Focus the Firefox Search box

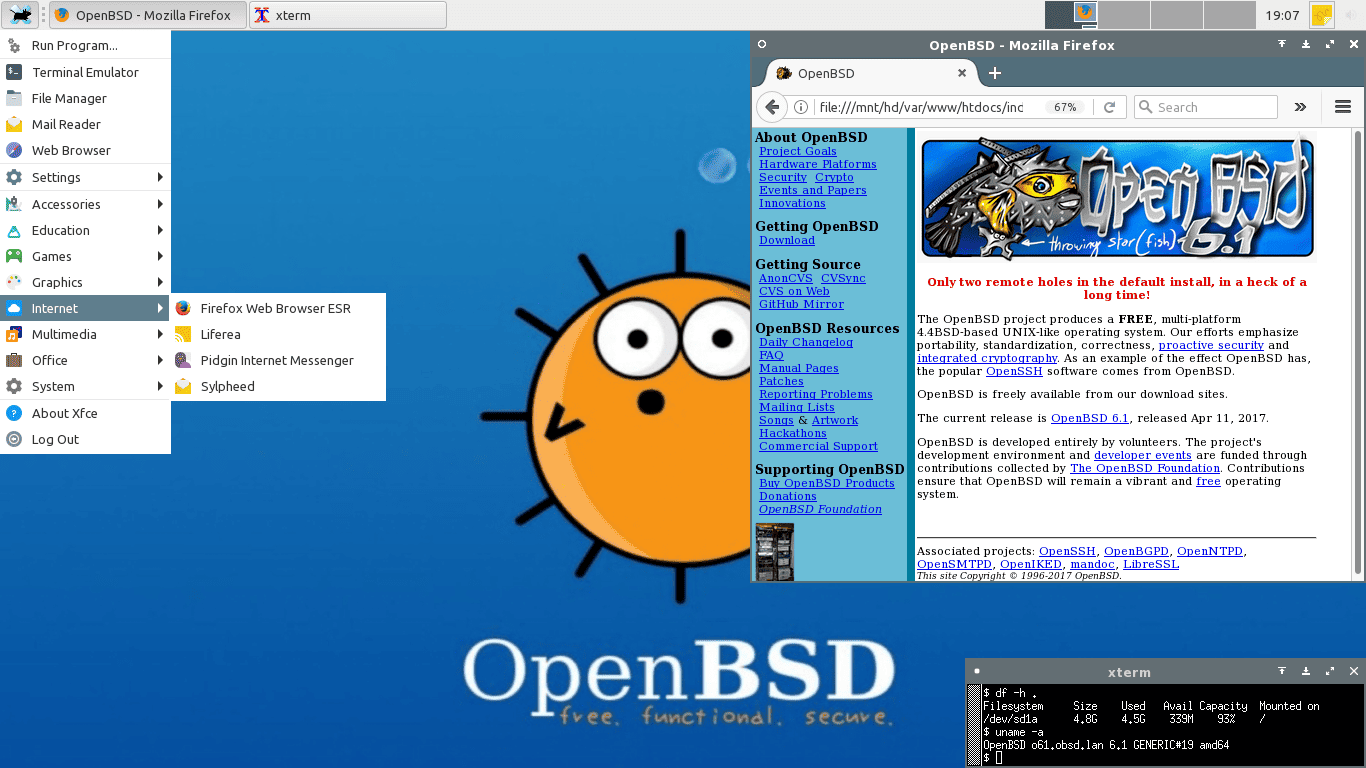tap(1206, 107)
